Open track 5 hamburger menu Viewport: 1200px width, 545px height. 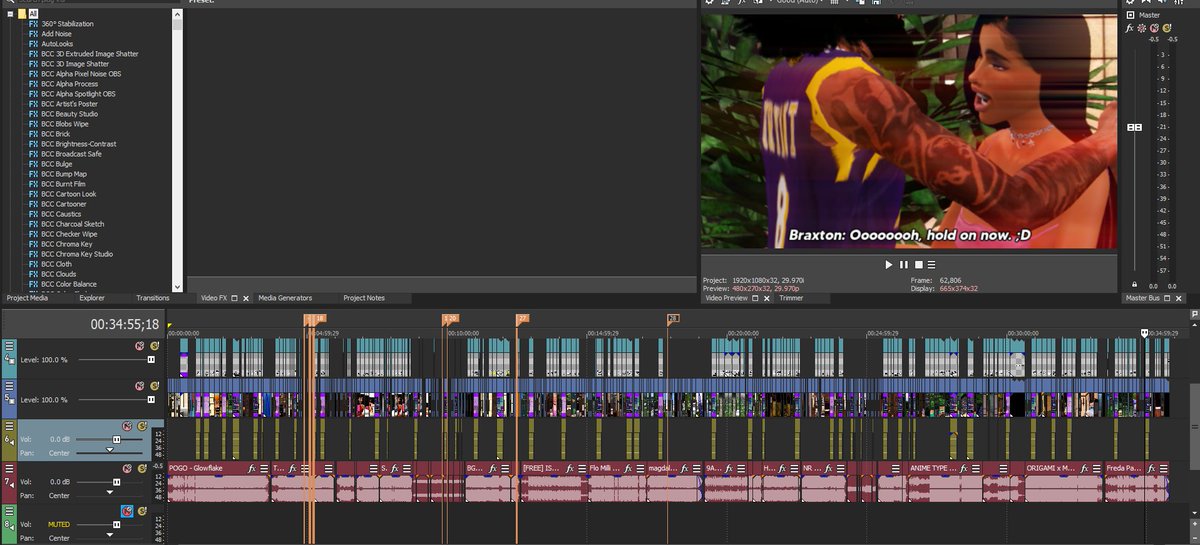coord(10,385)
